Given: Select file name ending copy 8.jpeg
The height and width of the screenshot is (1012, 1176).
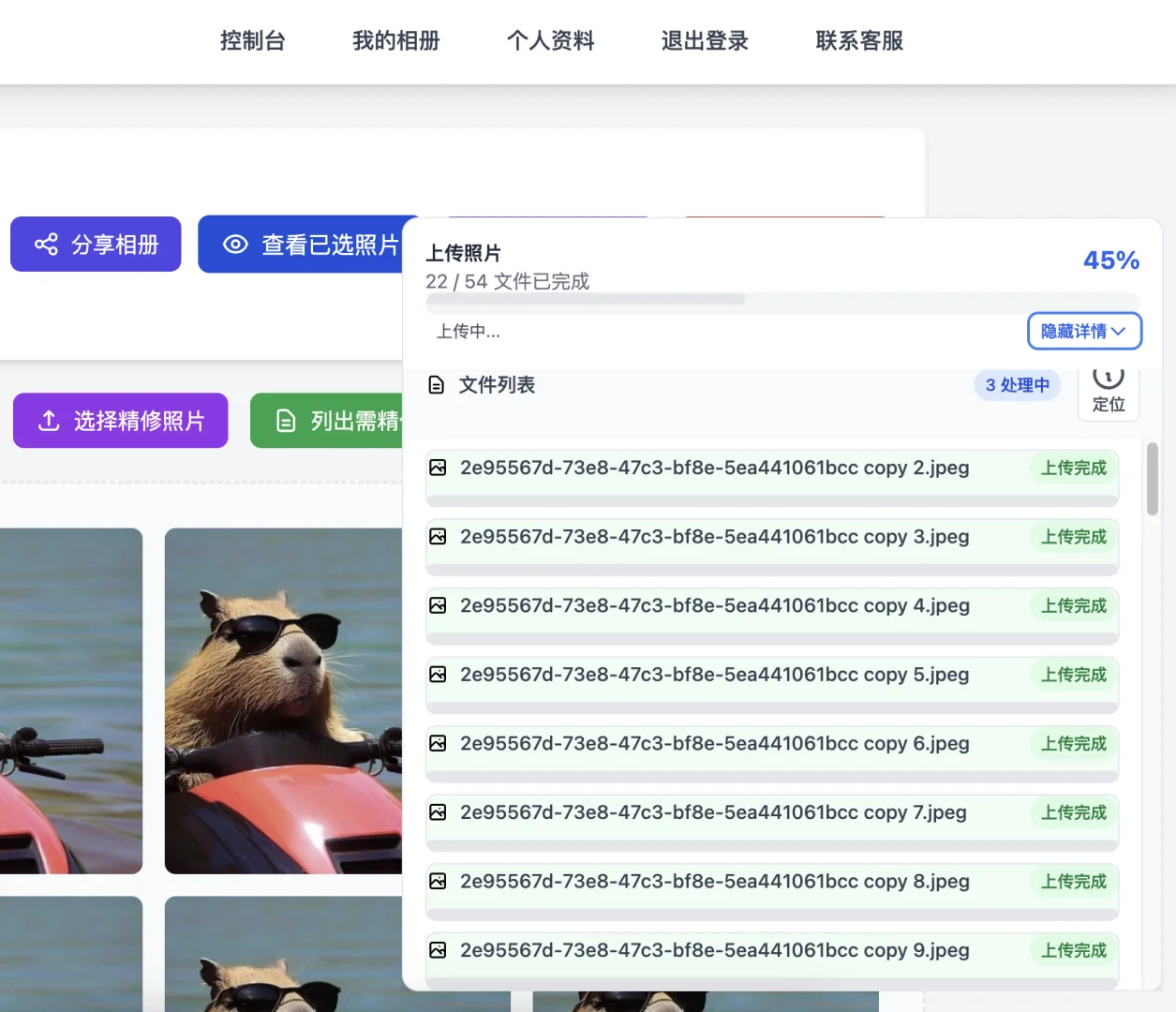Looking at the screenshot, I should (x=715, y=881).
